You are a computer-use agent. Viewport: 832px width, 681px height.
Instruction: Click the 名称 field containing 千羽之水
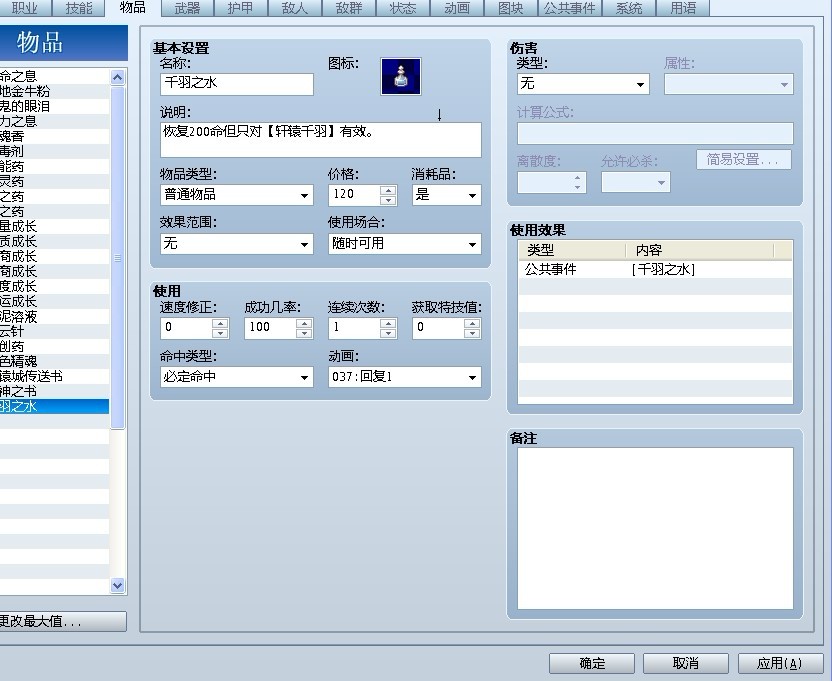[x=237, y=84]
